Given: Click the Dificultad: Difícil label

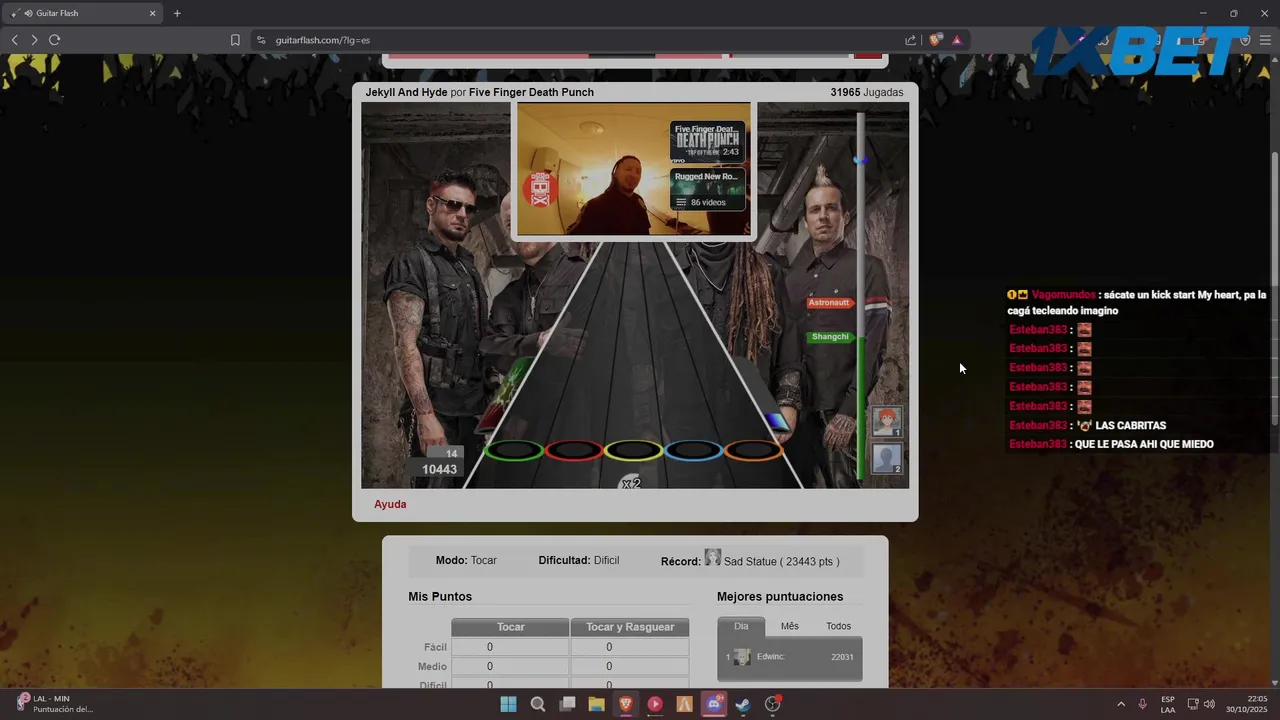Looking at the screenshot, I should pos(579,560).
